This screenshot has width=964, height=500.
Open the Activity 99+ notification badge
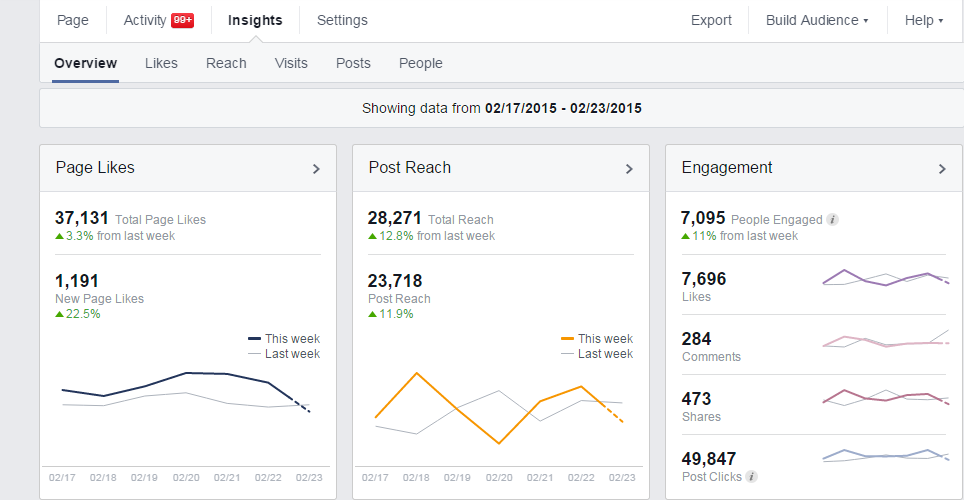[183, 20]
